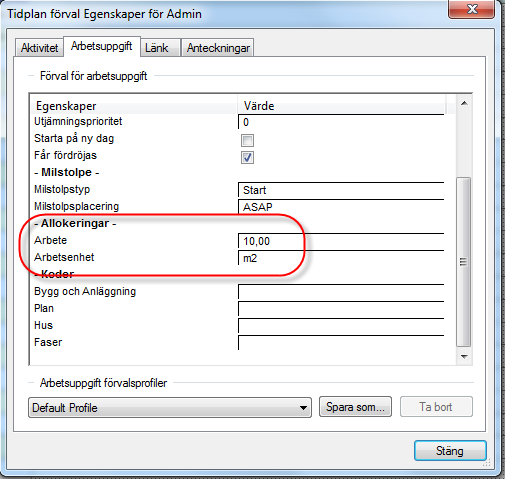Click the Milstolpstyp Start field

(x=341, y=190)
